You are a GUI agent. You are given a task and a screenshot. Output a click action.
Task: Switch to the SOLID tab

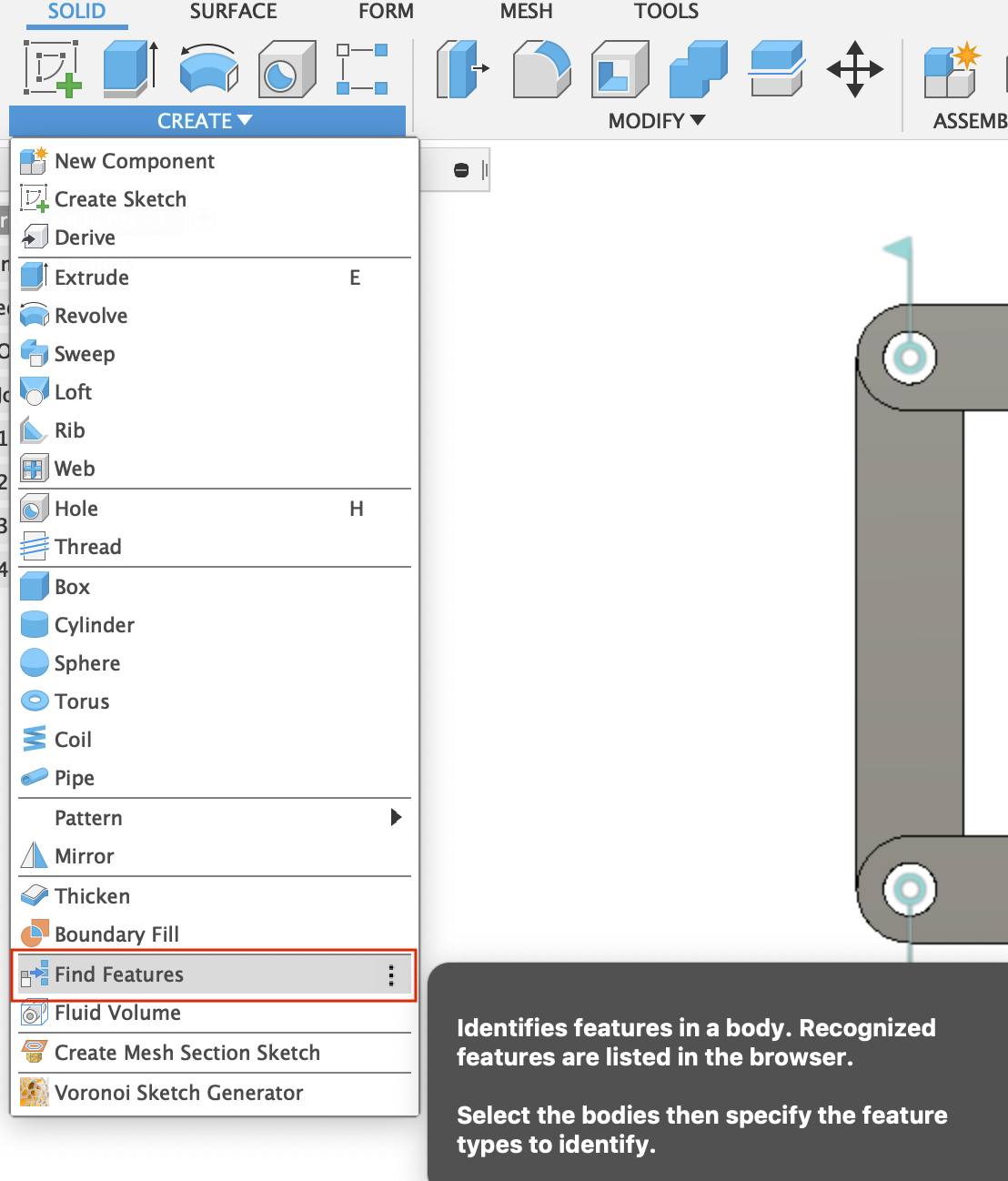tap(76, 11)
